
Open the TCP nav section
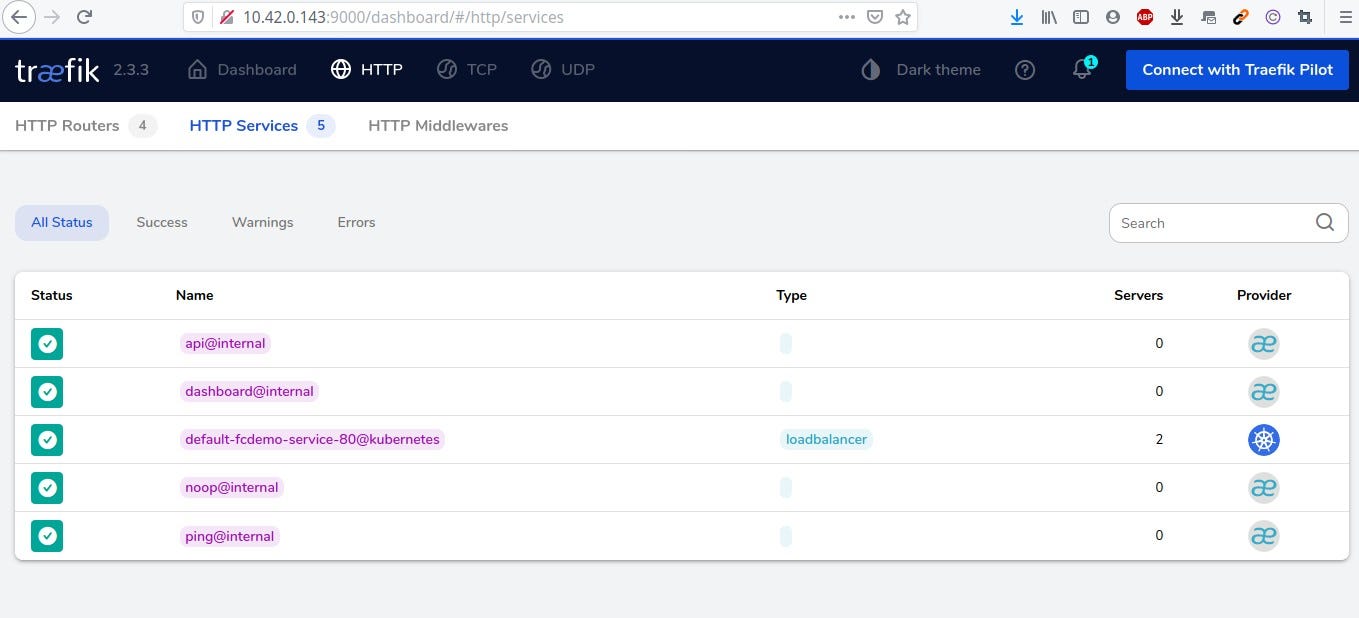(467, 70)
